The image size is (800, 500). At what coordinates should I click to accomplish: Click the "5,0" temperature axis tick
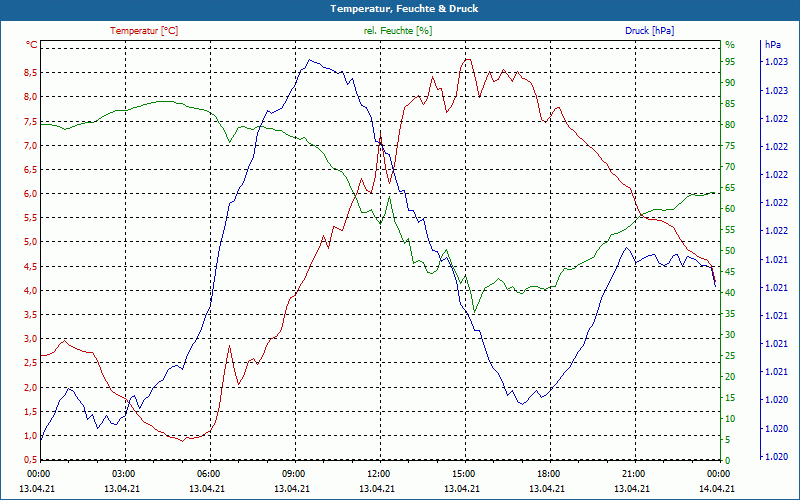coord(30,242)
